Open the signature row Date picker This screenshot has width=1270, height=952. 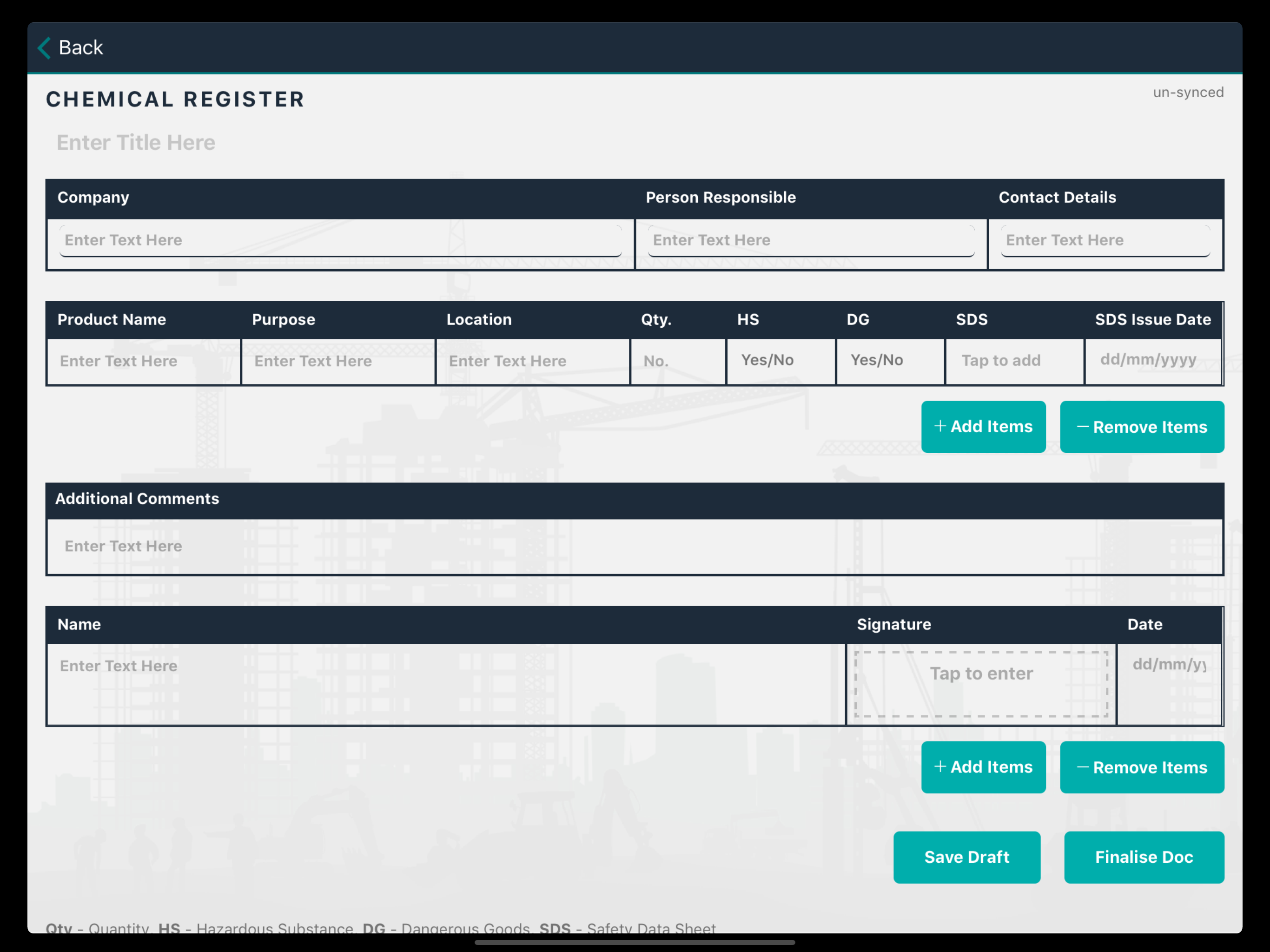(1169, 684)
